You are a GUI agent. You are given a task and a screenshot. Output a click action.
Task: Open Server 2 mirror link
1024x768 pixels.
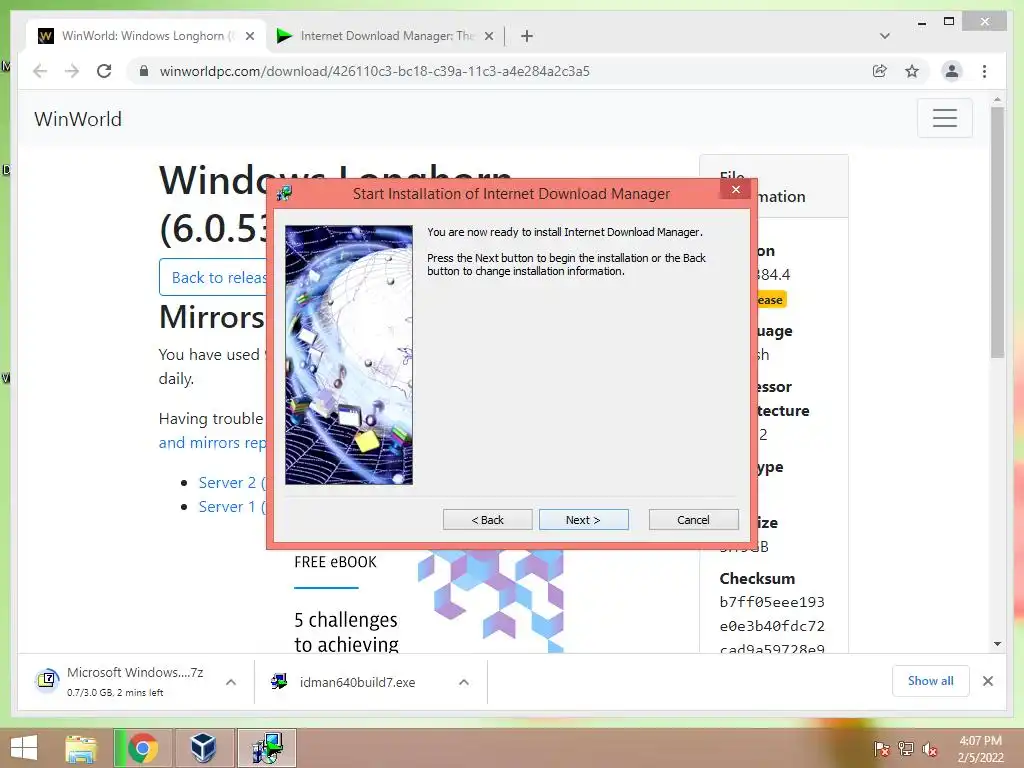point(232,483)
